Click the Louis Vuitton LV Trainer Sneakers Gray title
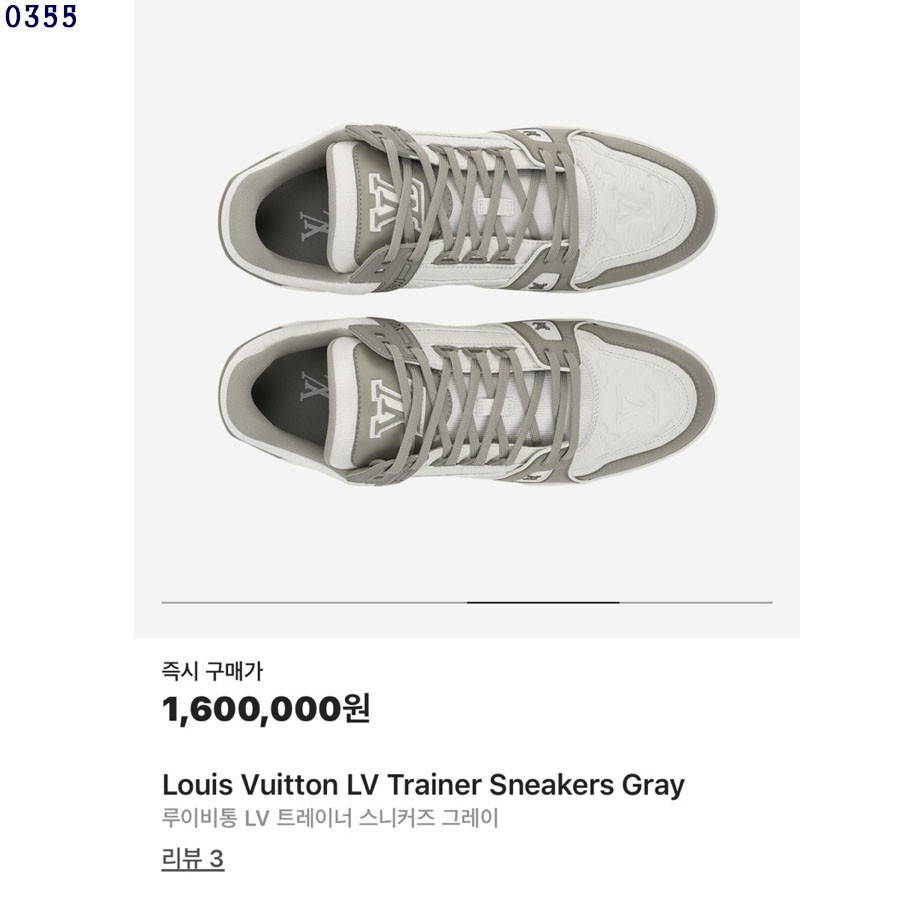 pos(423,785)
